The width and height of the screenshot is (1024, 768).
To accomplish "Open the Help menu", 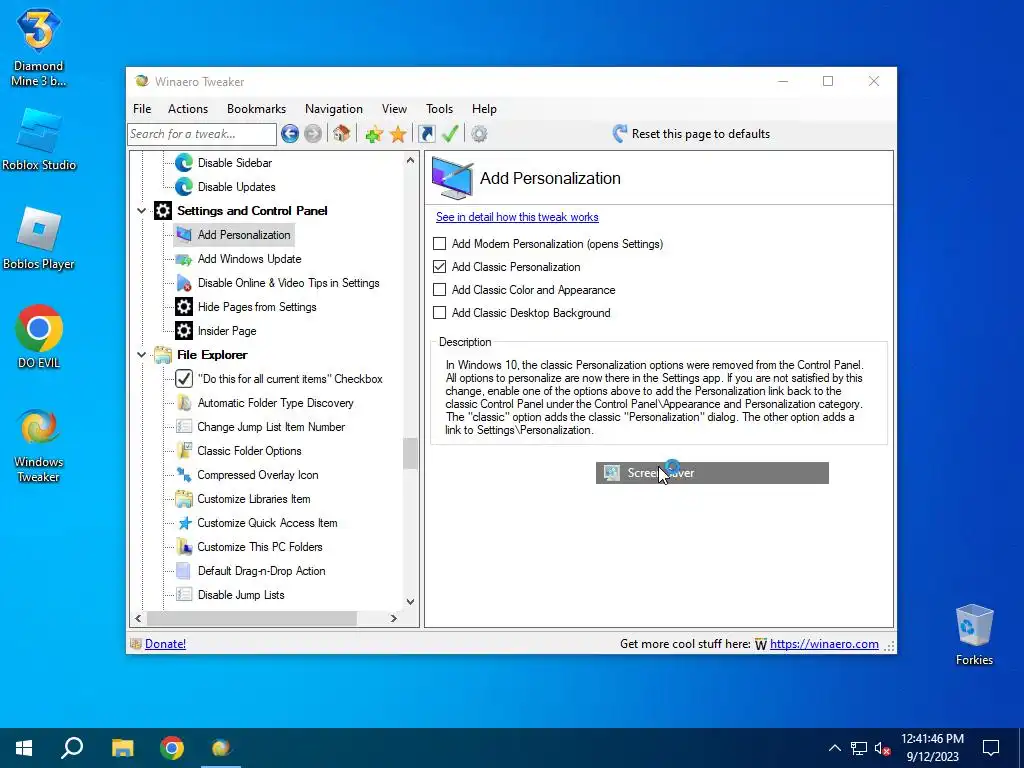I will (x=484, y=109).
